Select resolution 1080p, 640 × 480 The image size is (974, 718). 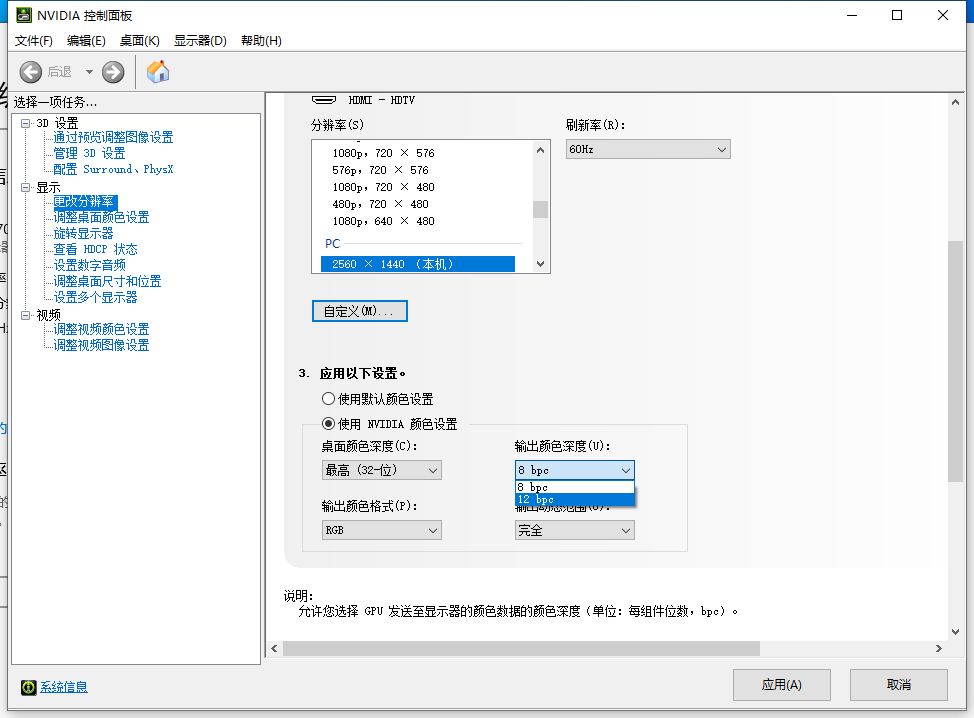(383, 221)
